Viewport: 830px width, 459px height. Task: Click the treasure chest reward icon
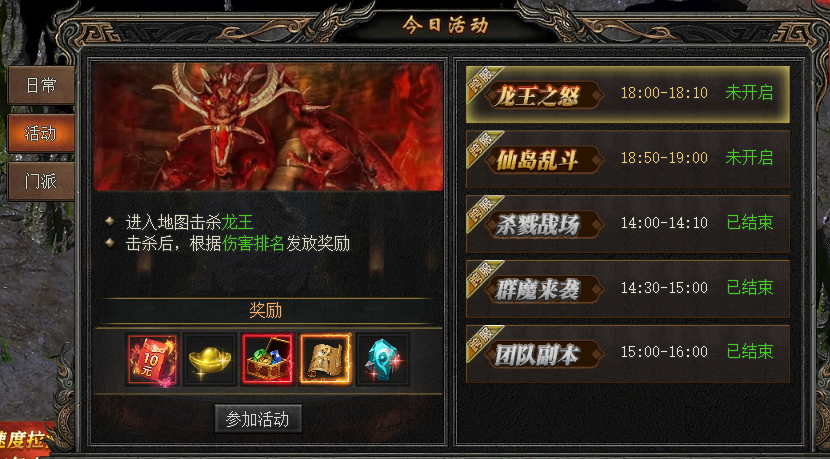click(x=267, y=359)
